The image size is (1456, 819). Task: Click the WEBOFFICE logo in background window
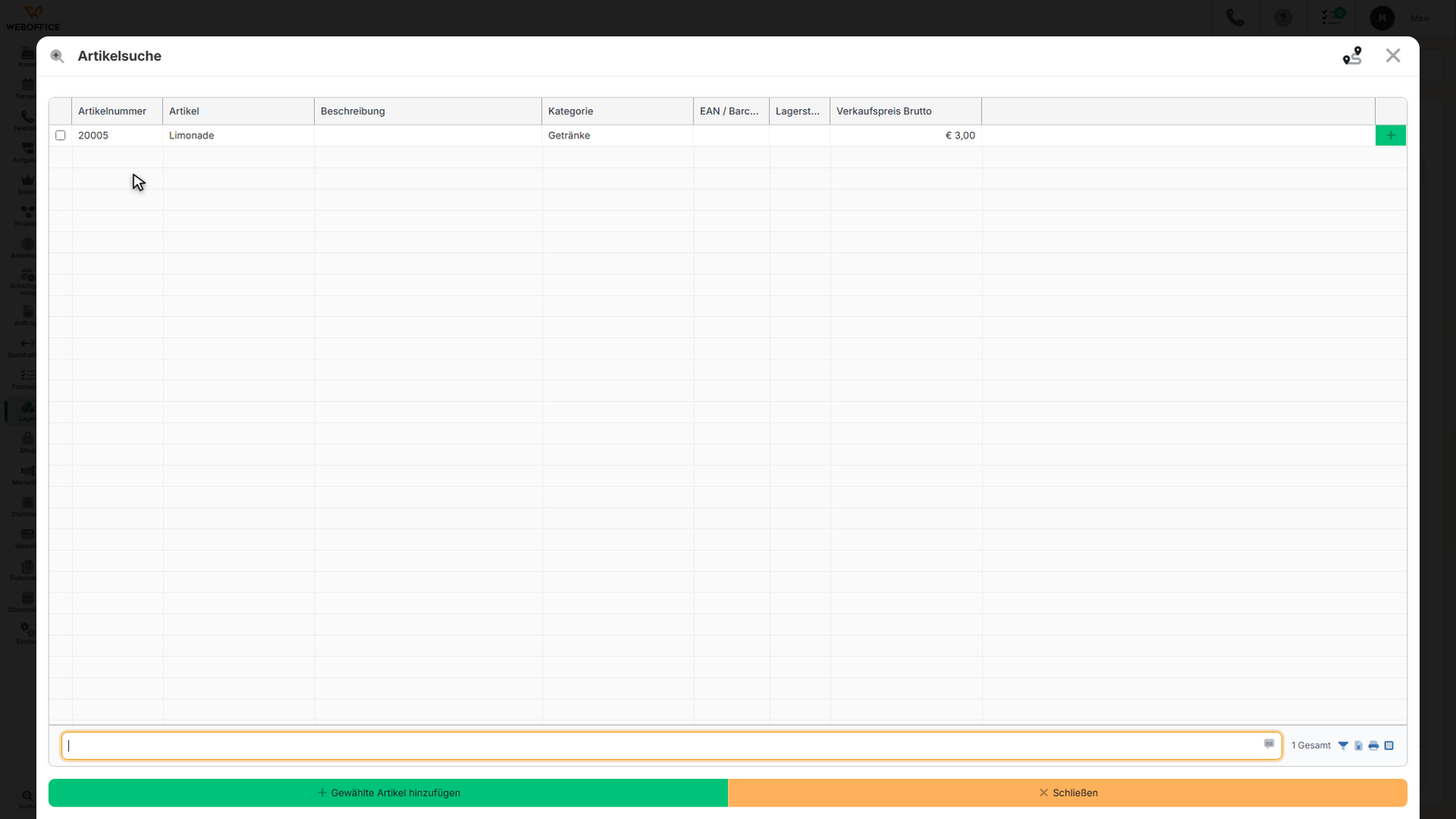point(33,18)
